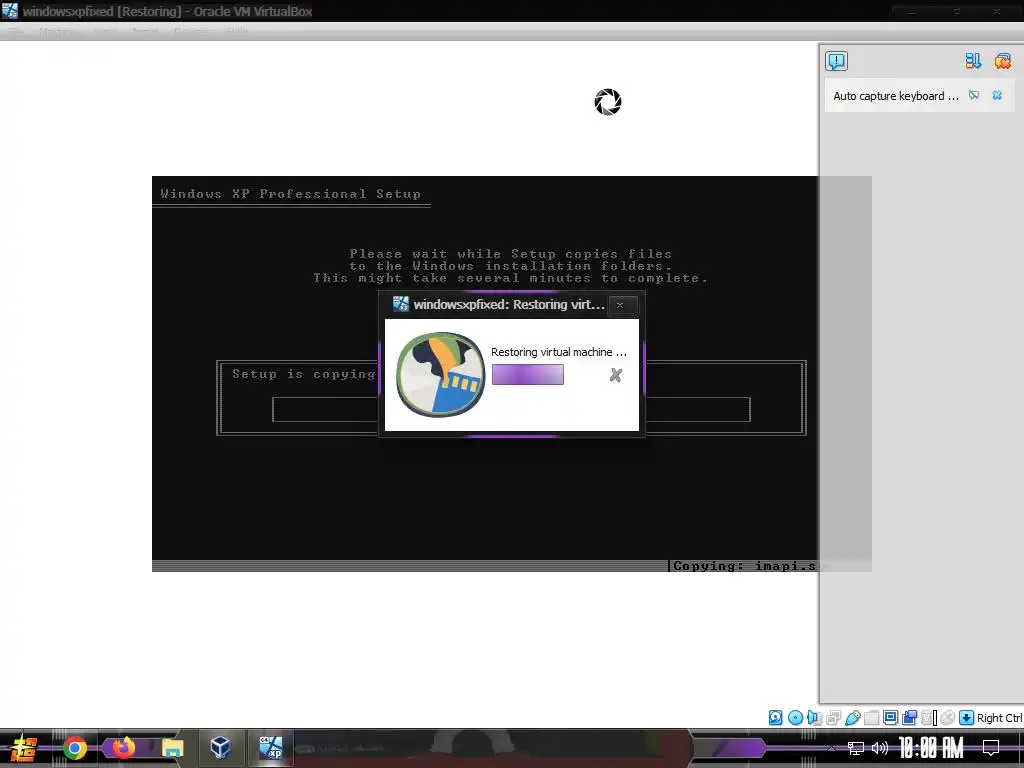The height and width of the screenshot is (768, 1024).
Task: Launch Google Chrome from the taskbar
Action: (x=74, y=748)
